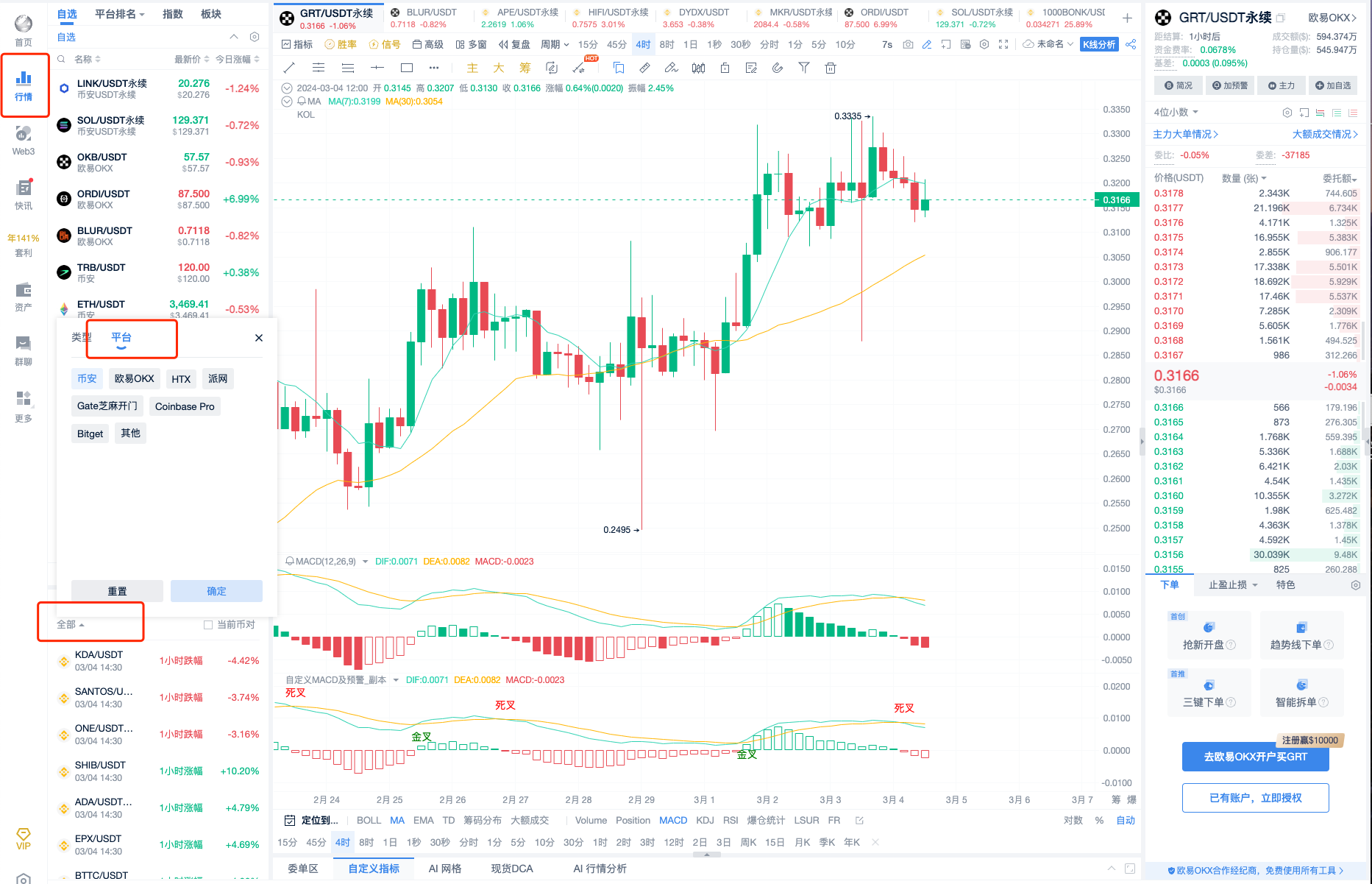1372x884 pixels.
Task: Show only buy orders in order book
Action: 1337,113
